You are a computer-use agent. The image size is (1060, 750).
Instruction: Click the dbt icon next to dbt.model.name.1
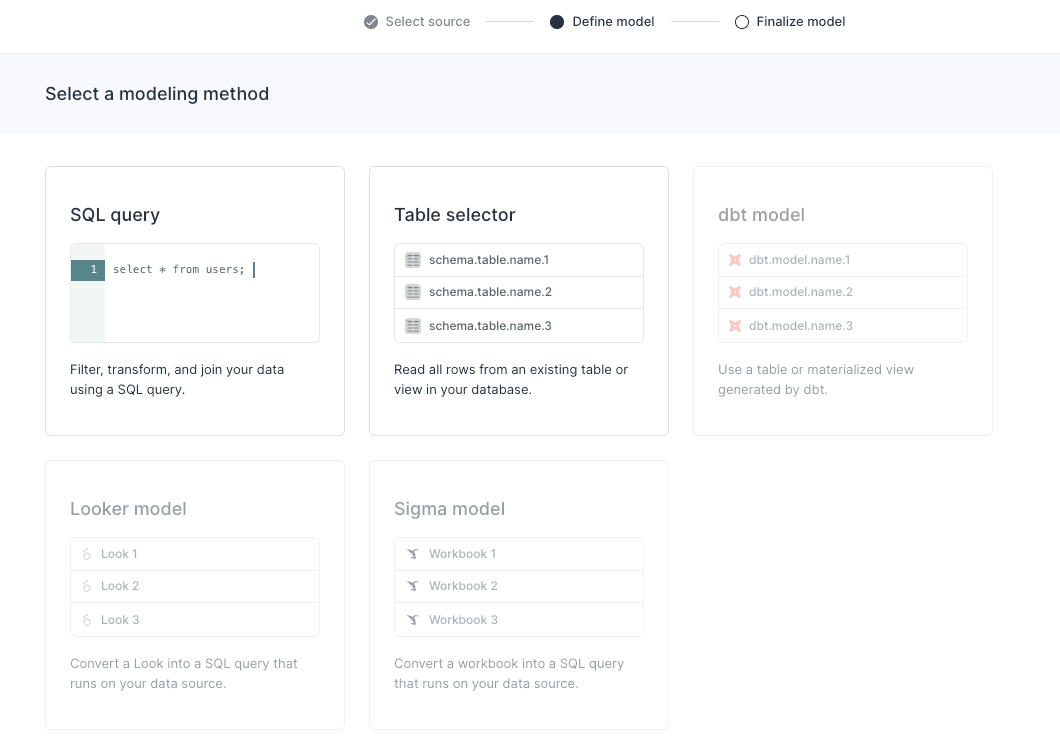point(737,259)
